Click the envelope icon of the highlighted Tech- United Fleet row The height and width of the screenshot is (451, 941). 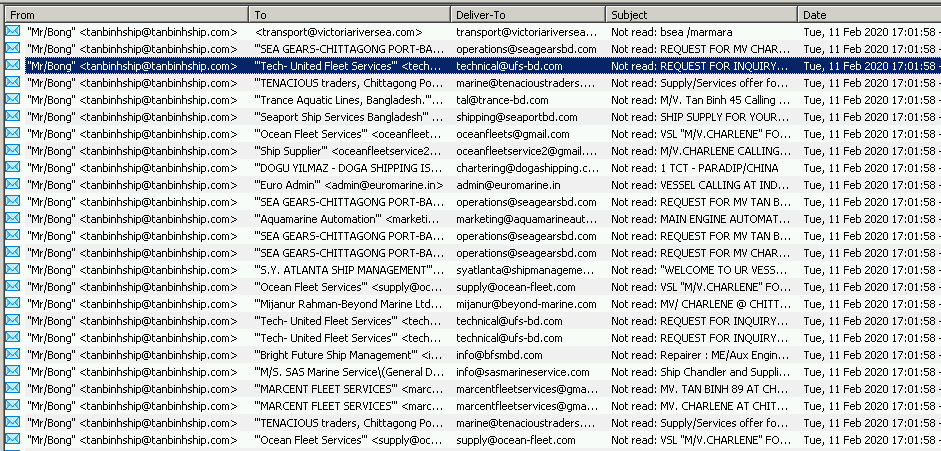pos(13,65)
